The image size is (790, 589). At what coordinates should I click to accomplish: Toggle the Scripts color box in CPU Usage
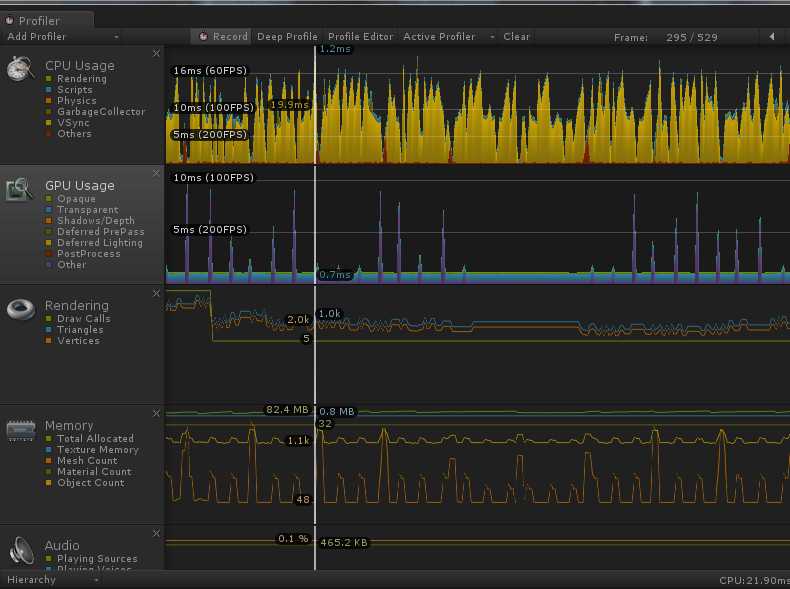[x=49, y=90]
